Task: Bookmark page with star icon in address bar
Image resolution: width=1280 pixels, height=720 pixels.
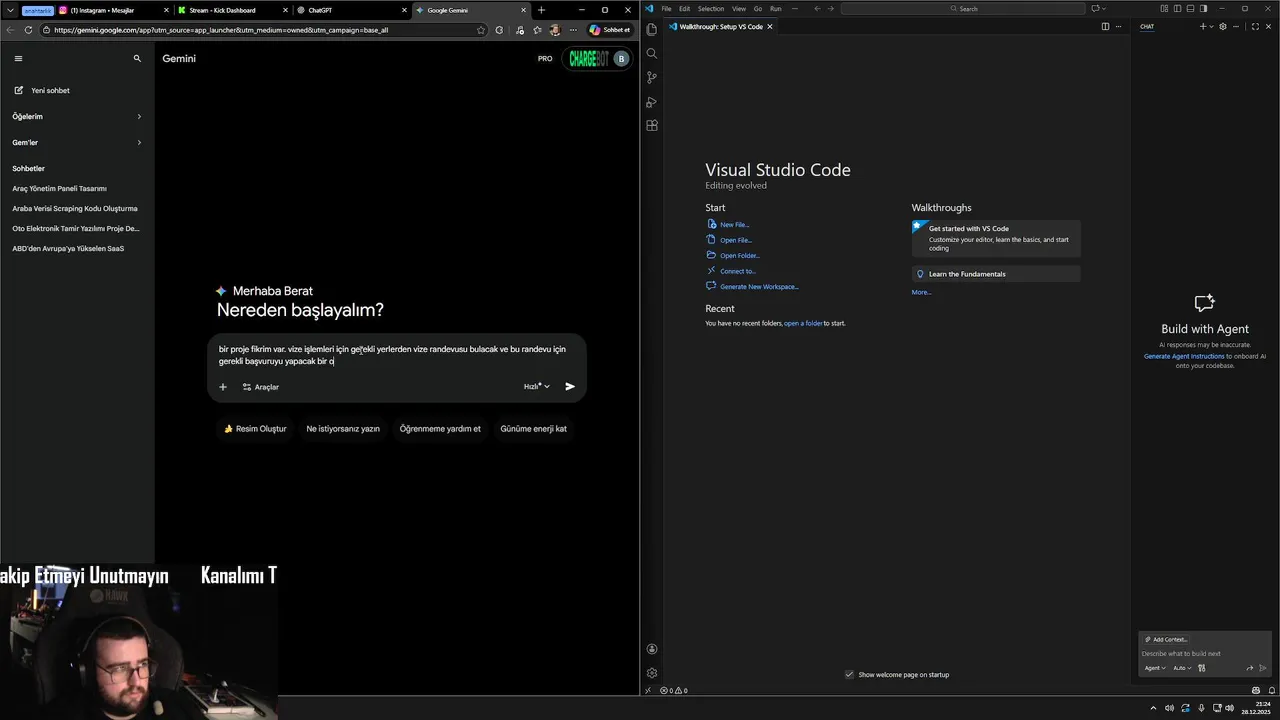Action: (481, 30)
